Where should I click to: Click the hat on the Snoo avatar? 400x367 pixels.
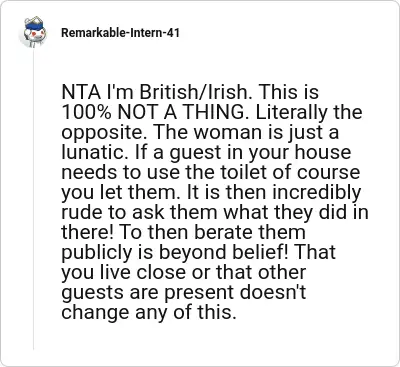click(x=34, y=23)
